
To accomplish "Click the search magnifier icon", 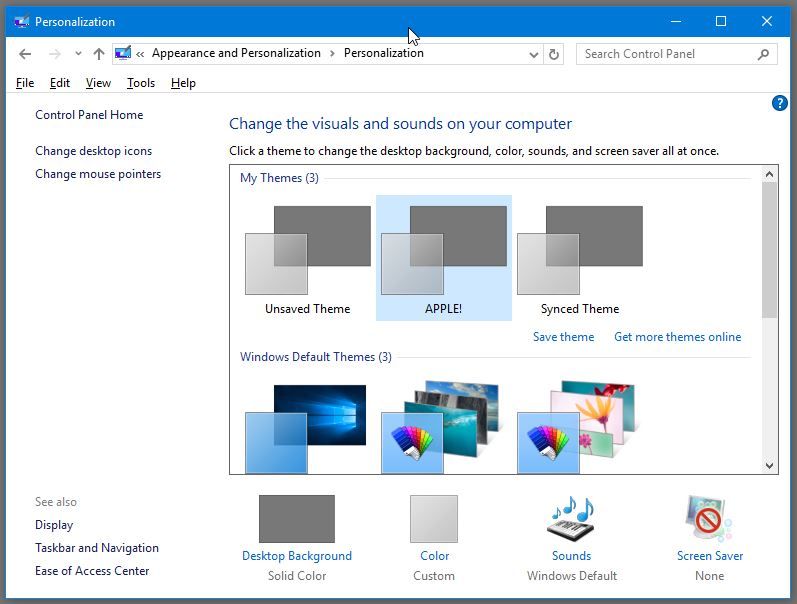I will (764, 54).
